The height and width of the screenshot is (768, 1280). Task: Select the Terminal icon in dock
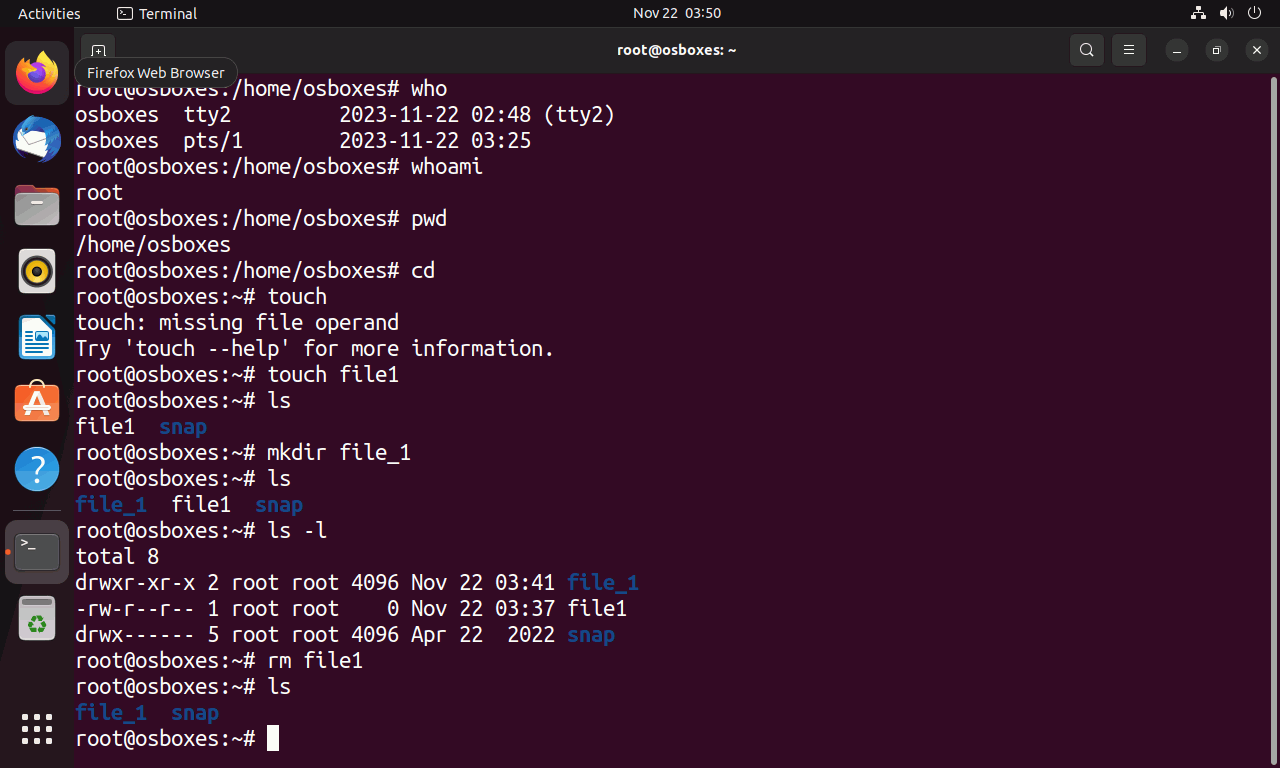click(37, 551)
